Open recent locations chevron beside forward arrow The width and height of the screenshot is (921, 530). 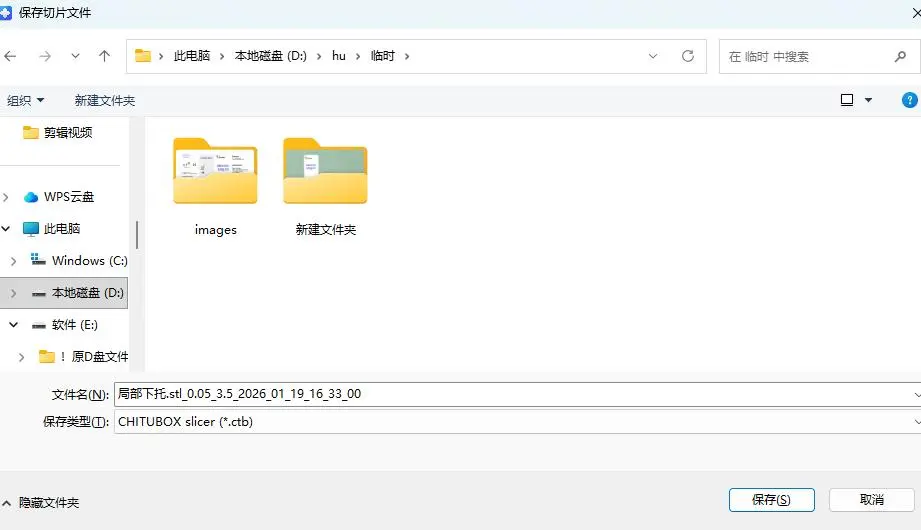coord(75,56)
